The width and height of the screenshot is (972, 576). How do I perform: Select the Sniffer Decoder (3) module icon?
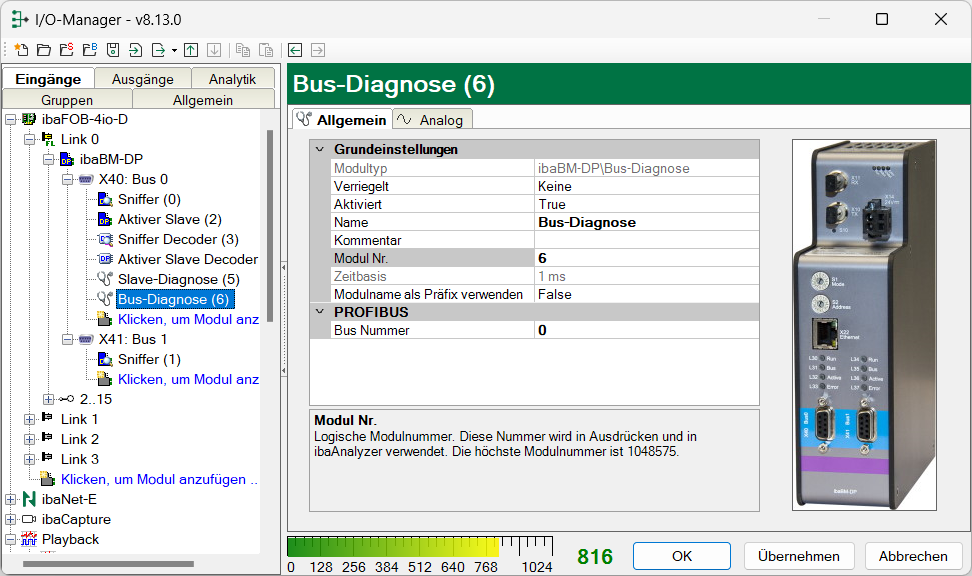pos(105,239)
